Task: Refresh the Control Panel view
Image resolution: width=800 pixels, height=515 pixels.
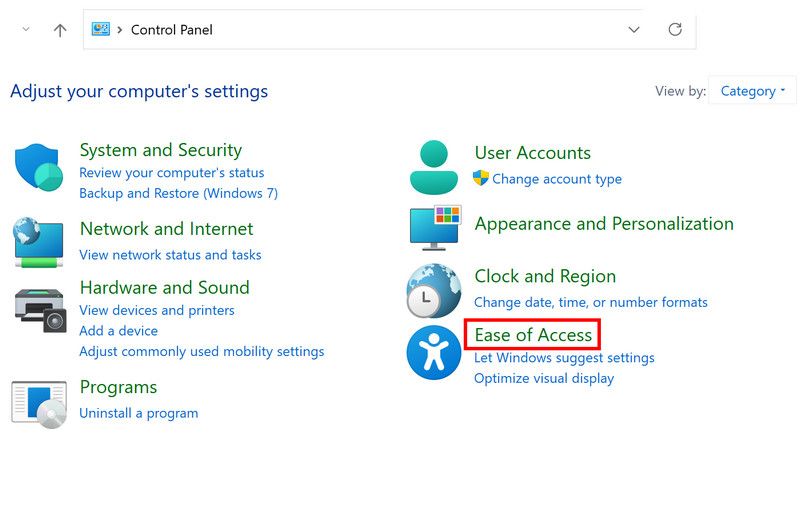Action: click(x=675, y=30)
